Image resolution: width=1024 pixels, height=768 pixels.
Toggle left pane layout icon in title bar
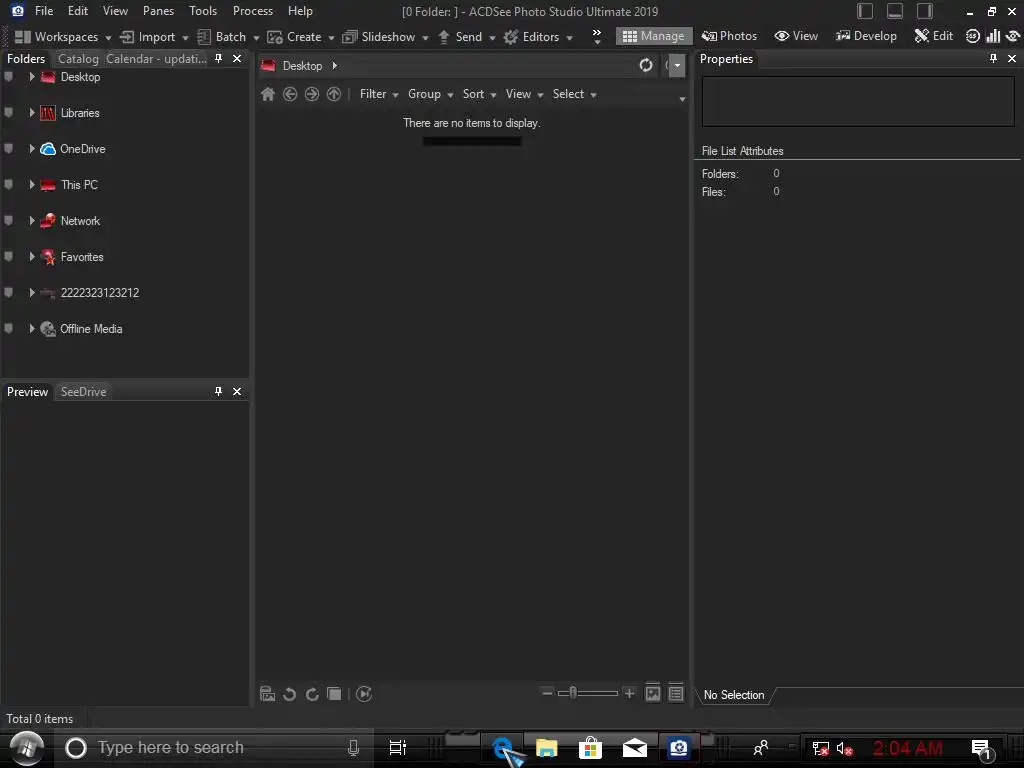coord(865,11)
